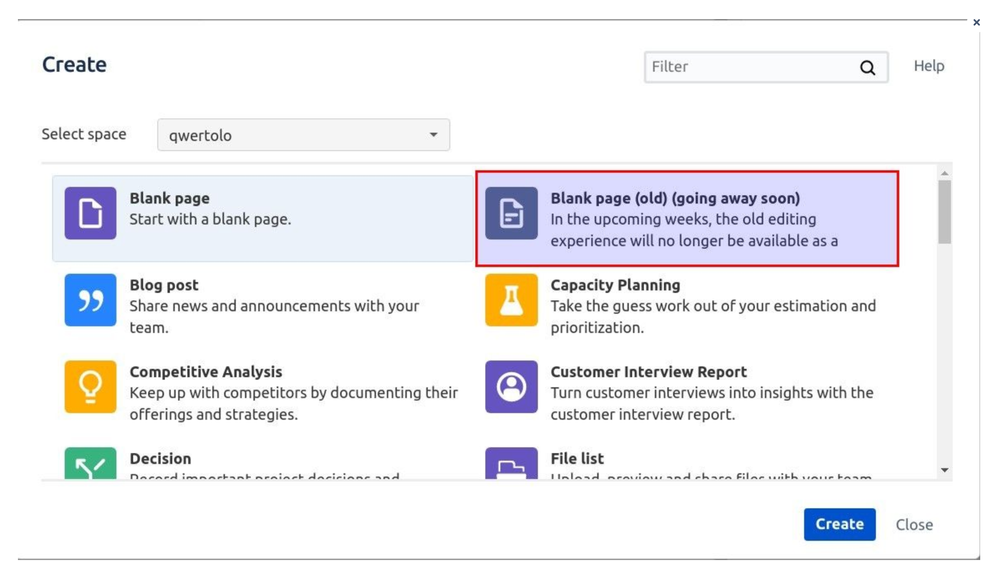Click the scrollbar down arrow

click(944, 470)
